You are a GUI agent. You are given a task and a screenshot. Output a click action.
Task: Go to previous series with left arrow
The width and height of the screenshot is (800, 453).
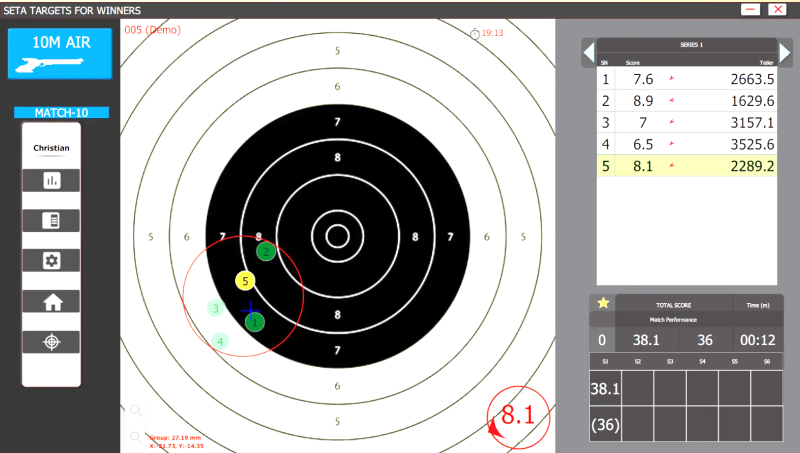589,52
